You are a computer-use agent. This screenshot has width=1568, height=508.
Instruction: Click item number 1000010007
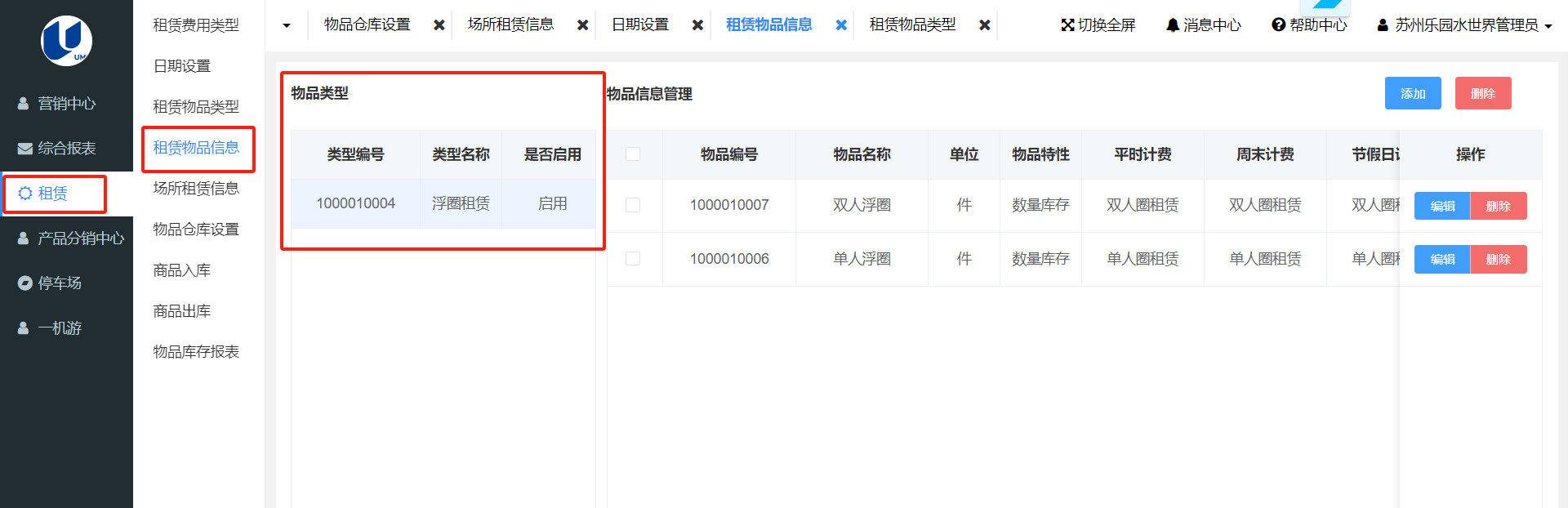tap(729, 205)
